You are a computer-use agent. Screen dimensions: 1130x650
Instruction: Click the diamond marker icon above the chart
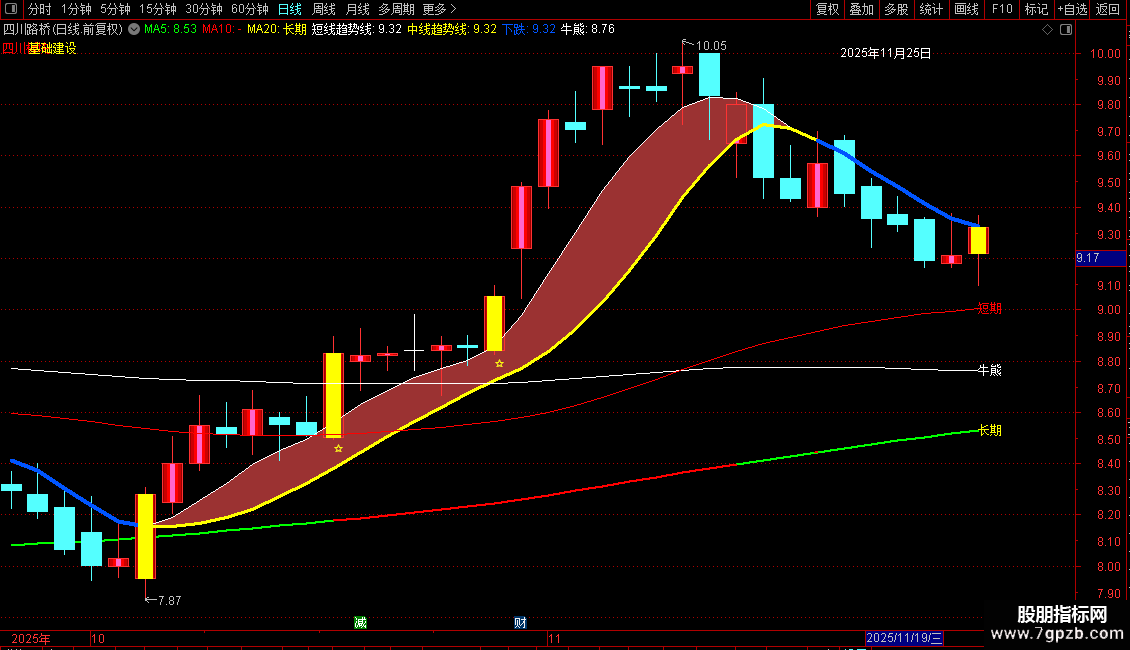tap(1047, 30)
